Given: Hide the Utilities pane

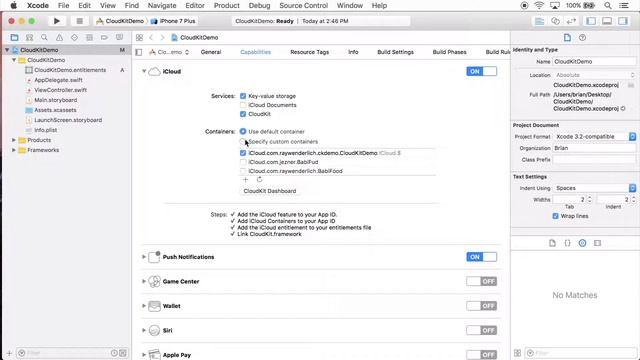Looking at the screenshot, I should pos(623,21).
